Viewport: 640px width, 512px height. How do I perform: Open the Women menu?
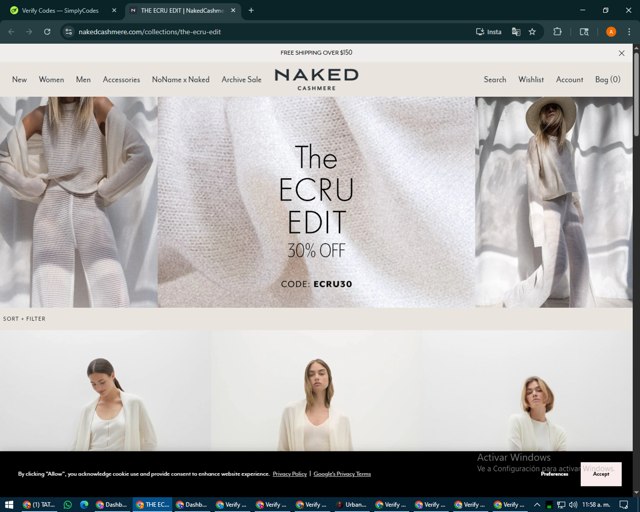pyautogui.click(x=51, y=80)
